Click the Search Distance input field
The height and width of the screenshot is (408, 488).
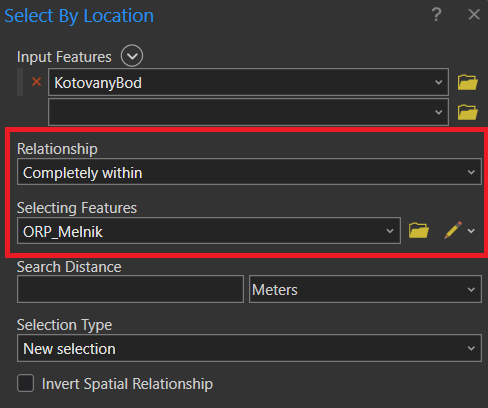tap(130, 289)
